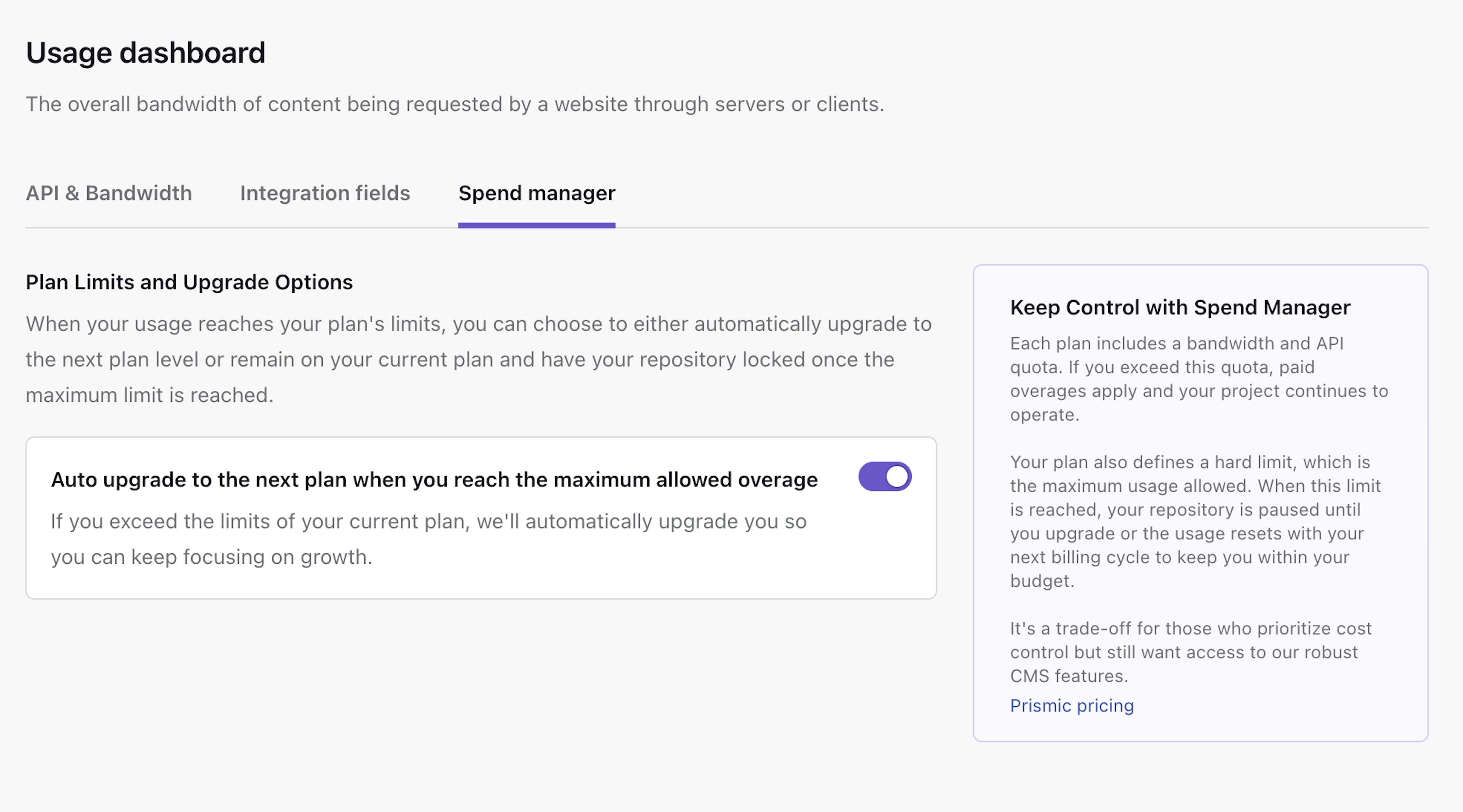The height and width of the screenshot is (812, 1463).
Task: Click the gray divider line right of the tabs
Action: coord(1022,228)
